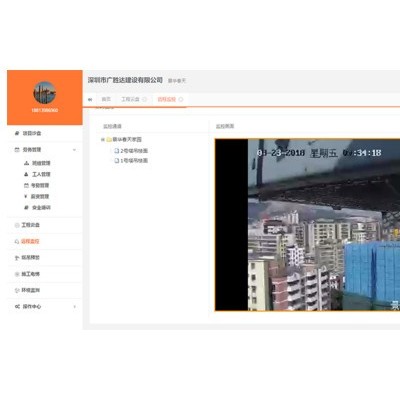Image resolution: width=400 pixels, height=400 pixels.
Task: Select the yen-icon salary management item
Action: click(37, 196)
